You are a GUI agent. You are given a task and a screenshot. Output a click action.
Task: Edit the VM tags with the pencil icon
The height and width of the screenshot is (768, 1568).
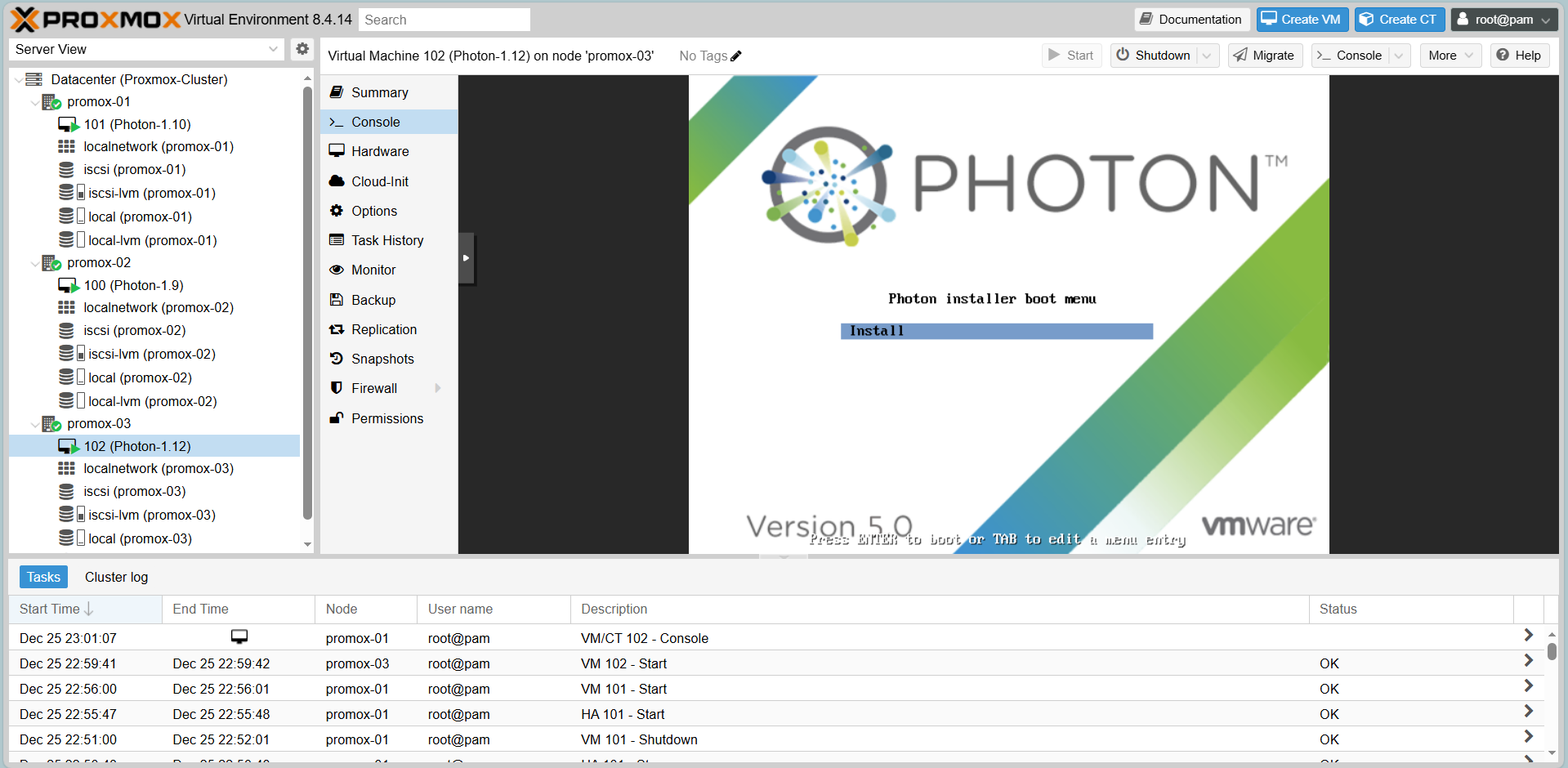[735, 56]
